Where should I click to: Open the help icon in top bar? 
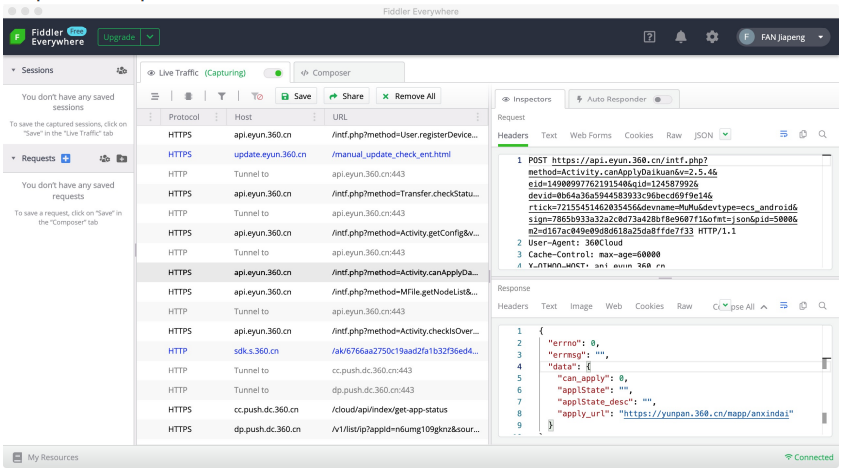(x=647, y=37)
